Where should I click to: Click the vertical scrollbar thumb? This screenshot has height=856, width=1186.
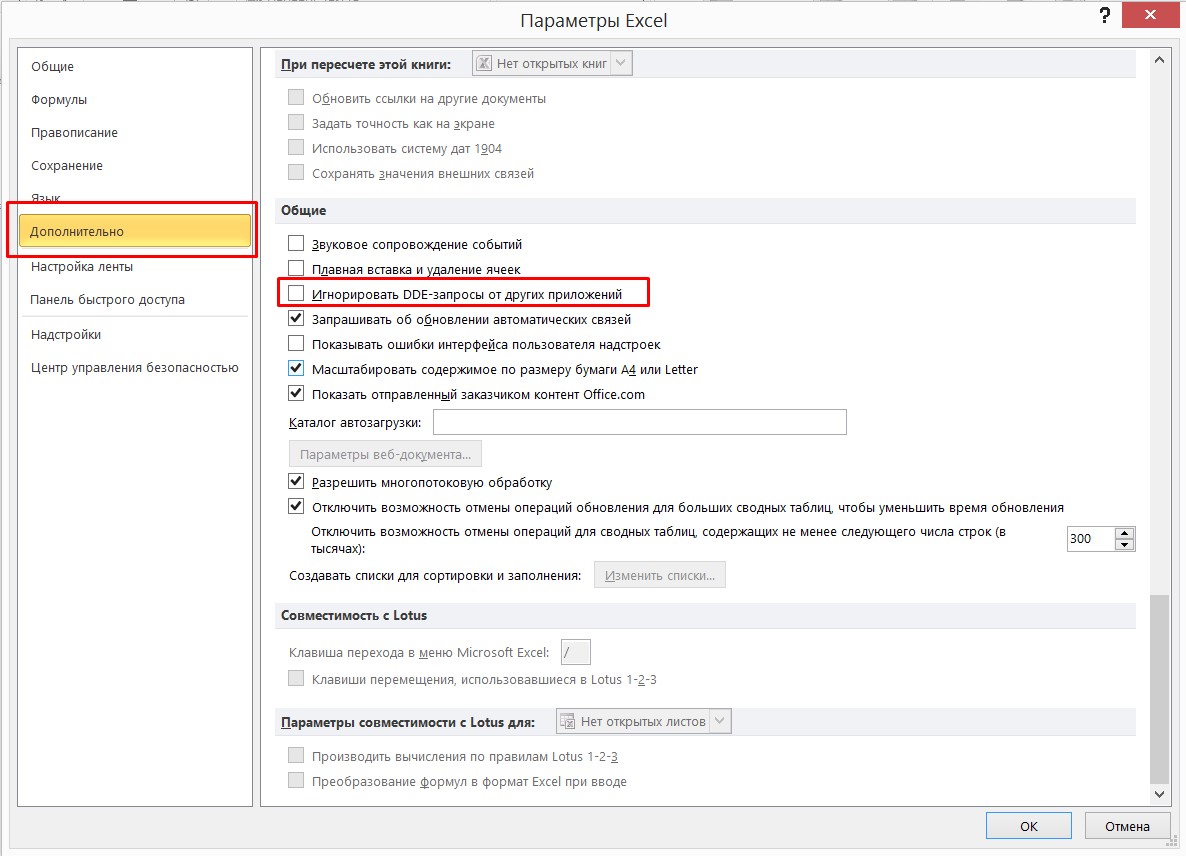[x=1159, y=690]
